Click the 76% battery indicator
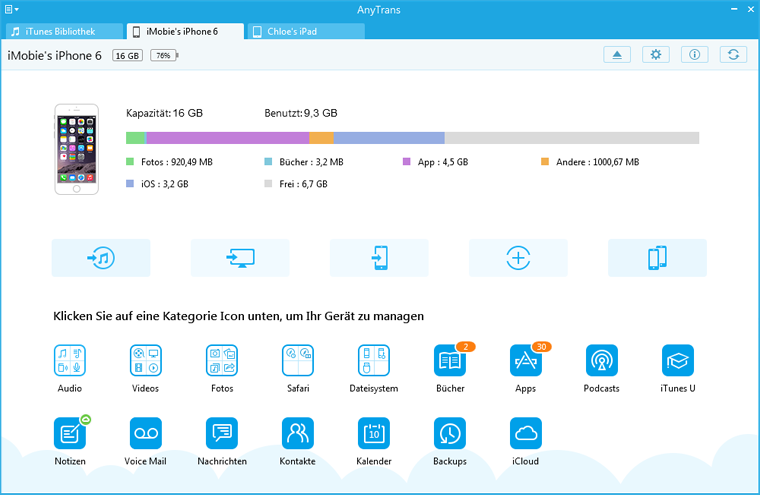760x495 pixels. 164,56
